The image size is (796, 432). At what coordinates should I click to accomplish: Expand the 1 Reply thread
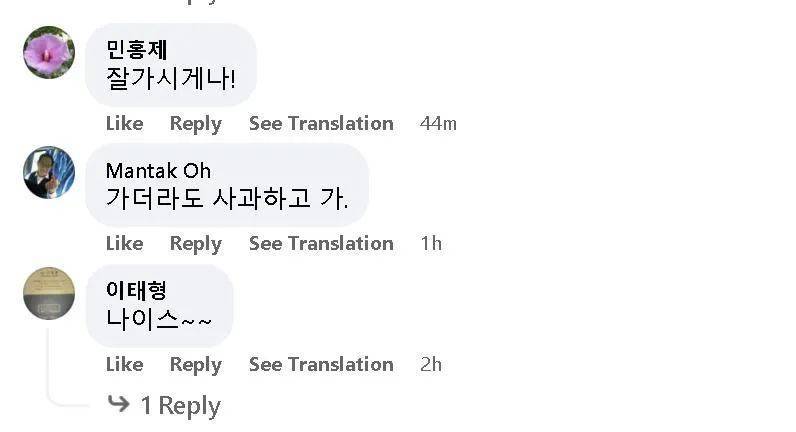coord(179,405)
